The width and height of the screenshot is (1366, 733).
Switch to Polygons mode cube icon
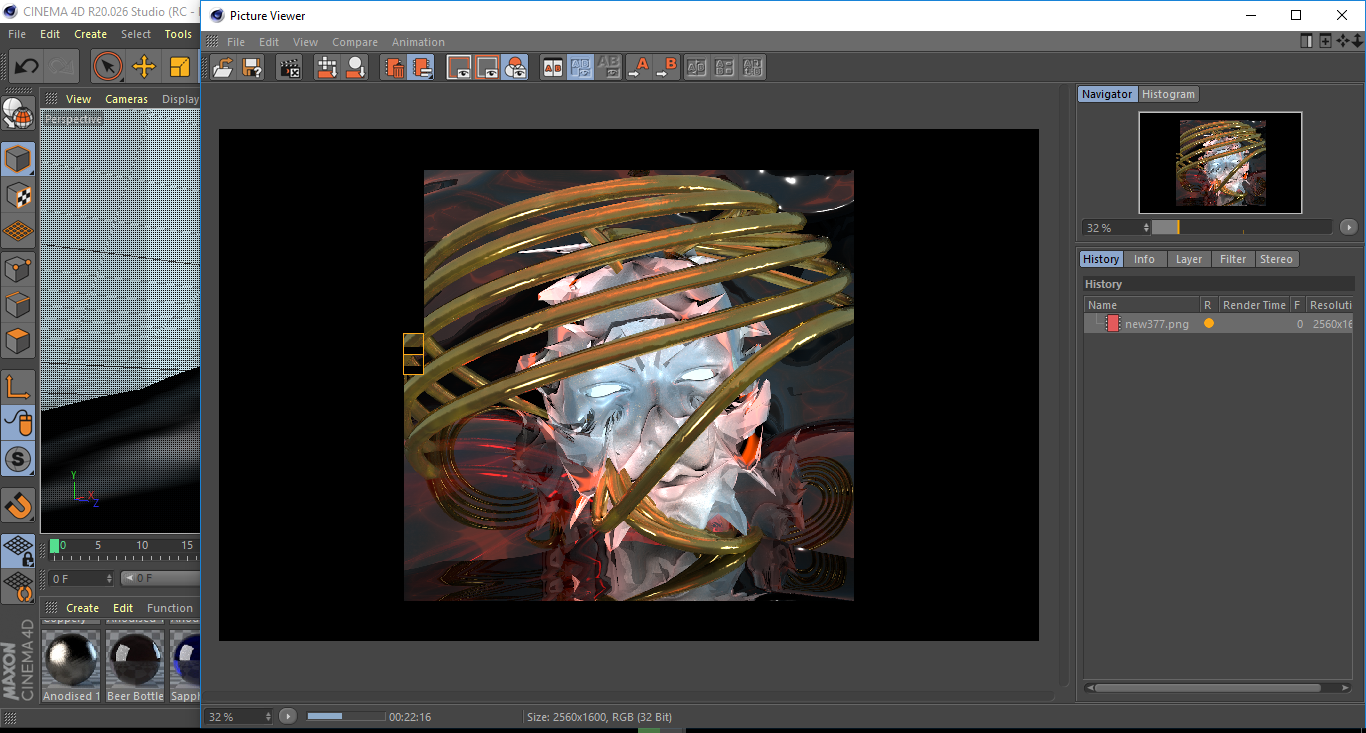(x=18, y=341)
